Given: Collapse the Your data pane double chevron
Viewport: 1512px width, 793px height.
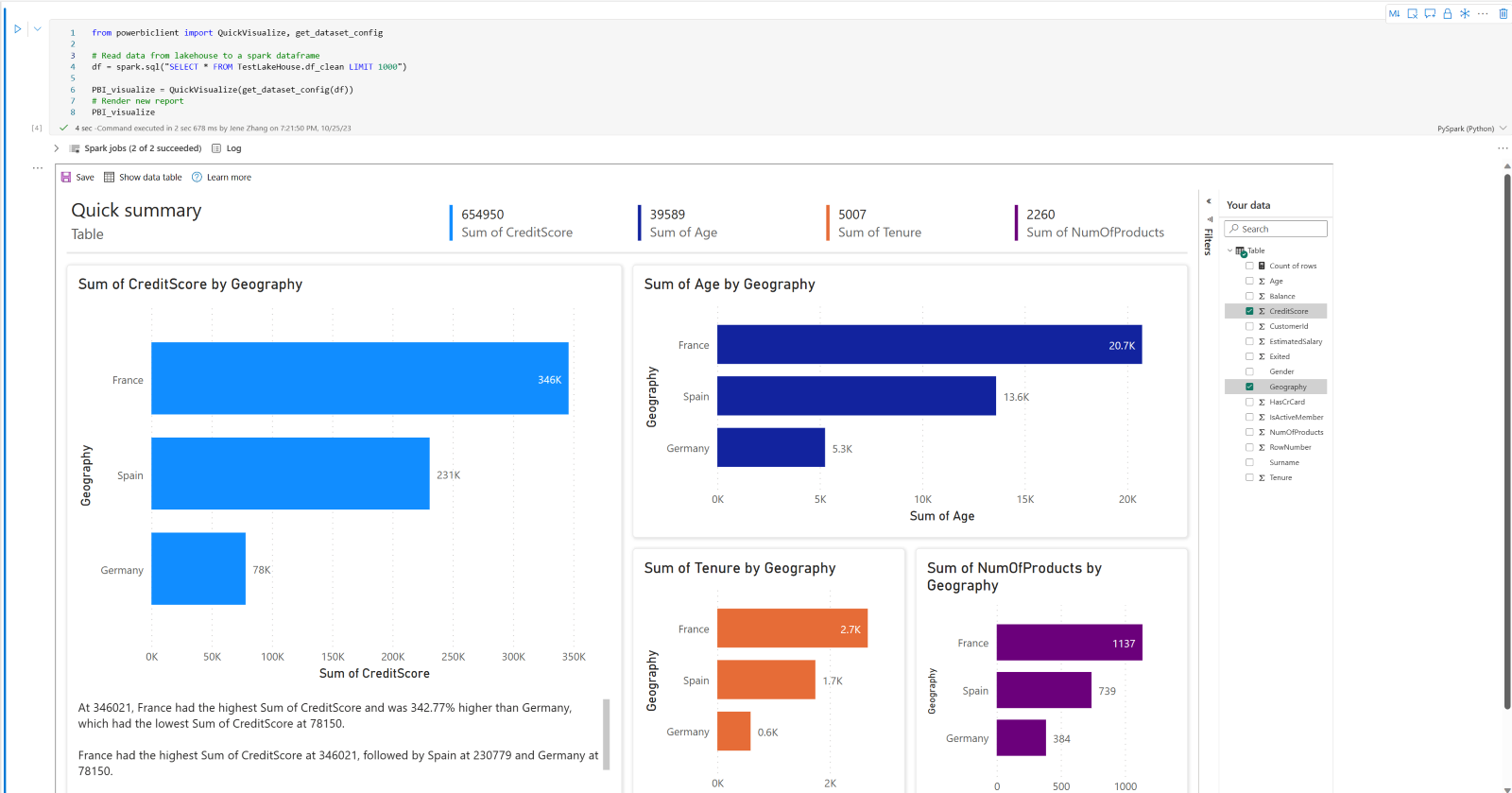Looking at the screenshot, I should pyautogui.click(x=1209, y=201).
